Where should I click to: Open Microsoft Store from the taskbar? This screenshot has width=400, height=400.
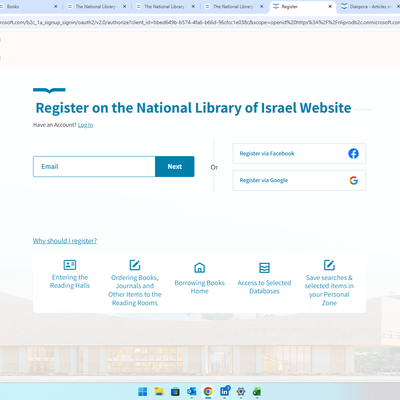pos(175,392)
